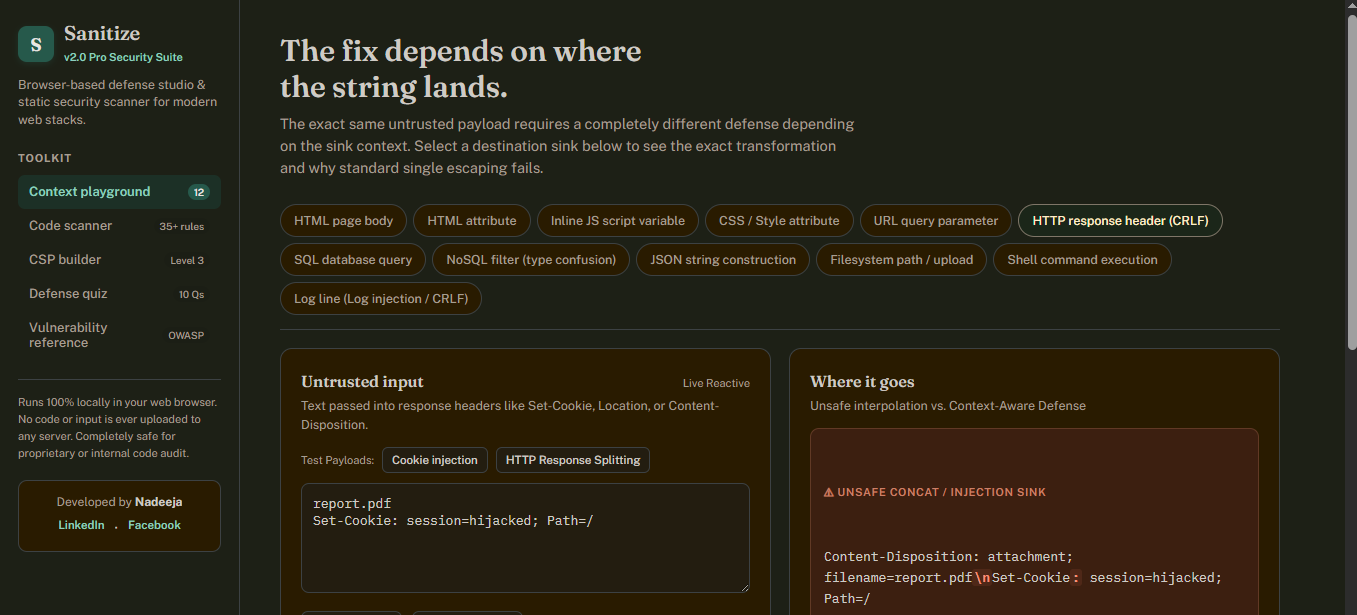Image resolution: width=1357 pixels, height=615 pixels.
Task: Visit Nadeeja's LinkedIn profile link
Action: point(81,525)
